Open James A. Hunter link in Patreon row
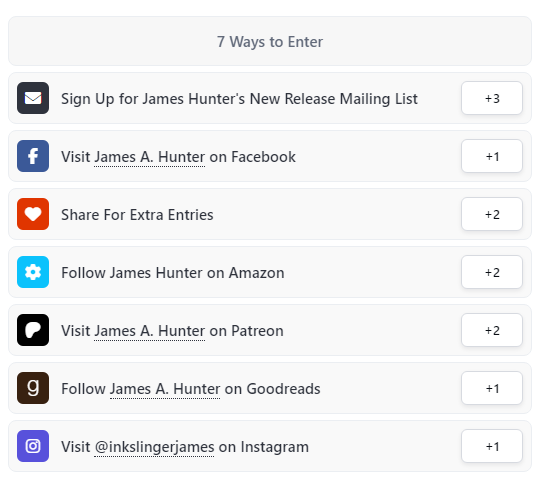The width and height of the screenshot is (540, 478). [149, 331]
